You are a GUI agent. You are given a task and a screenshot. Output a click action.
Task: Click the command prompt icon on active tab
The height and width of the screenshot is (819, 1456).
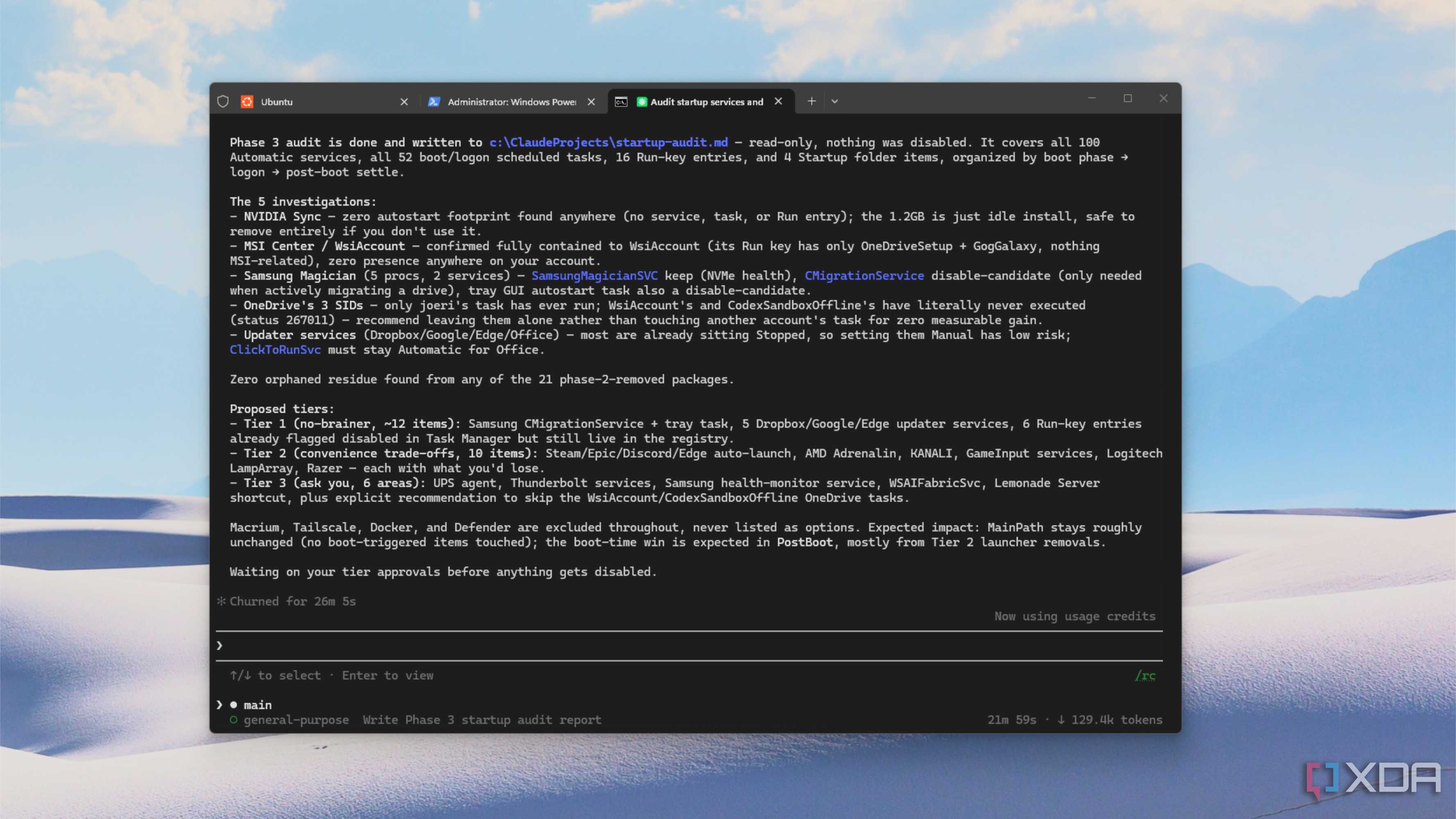click(x=621, y=102)
